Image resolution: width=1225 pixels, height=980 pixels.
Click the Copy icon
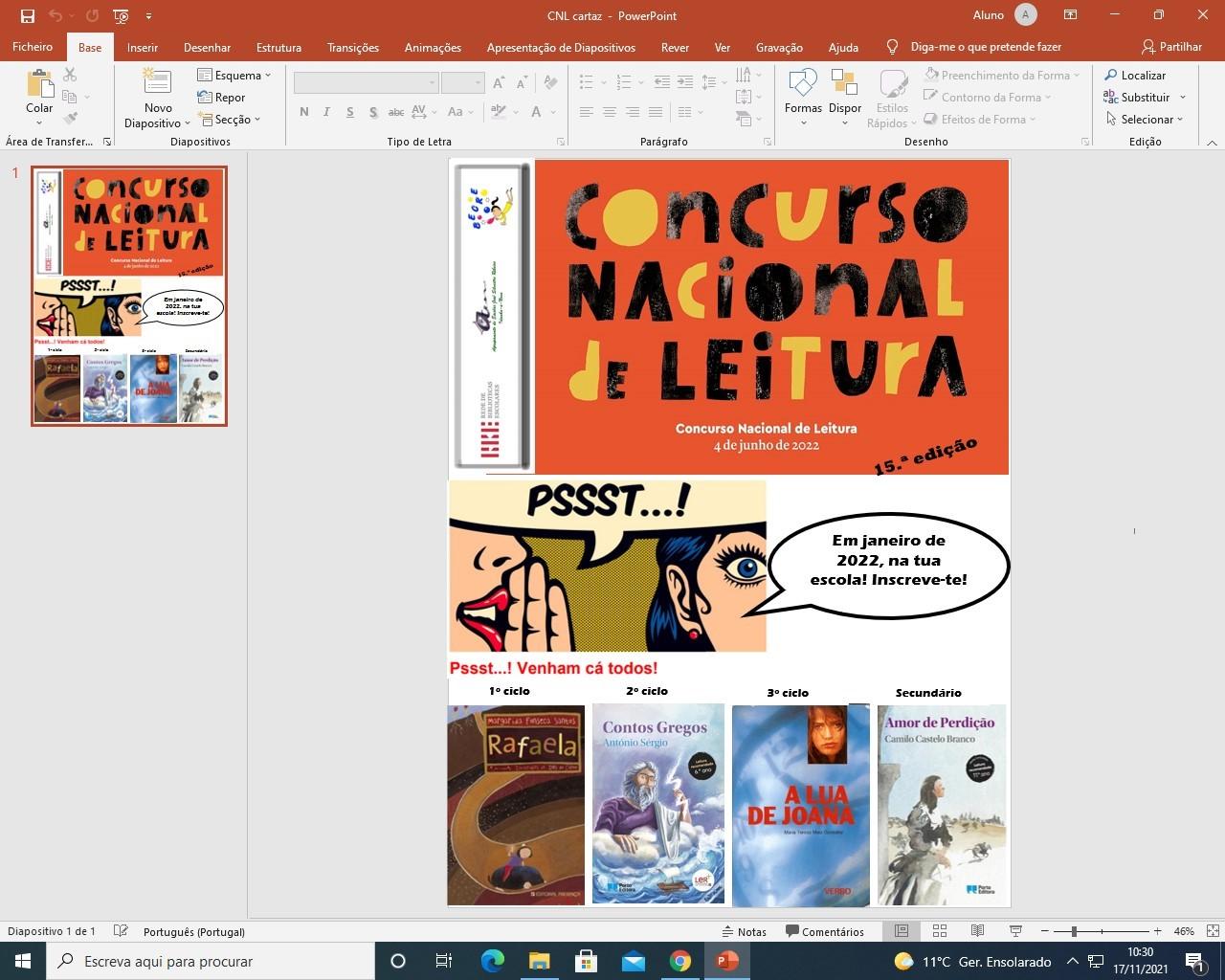70,97
